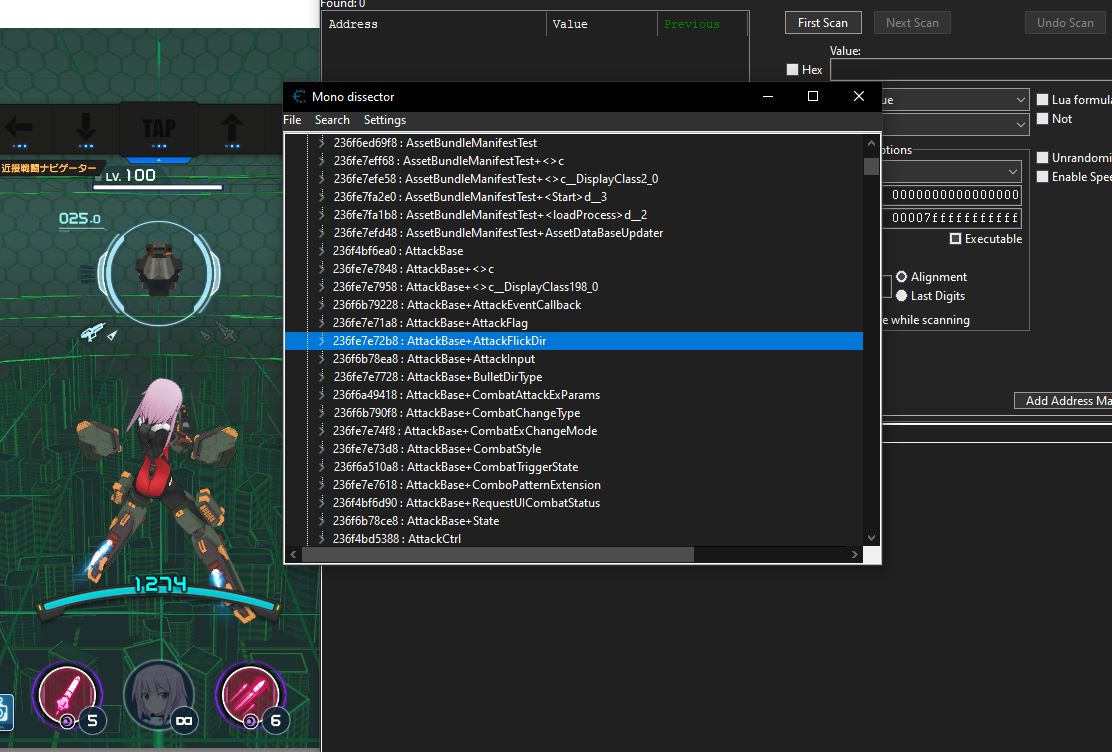Open the Settings menu in Mono dissector

[384, 120]
